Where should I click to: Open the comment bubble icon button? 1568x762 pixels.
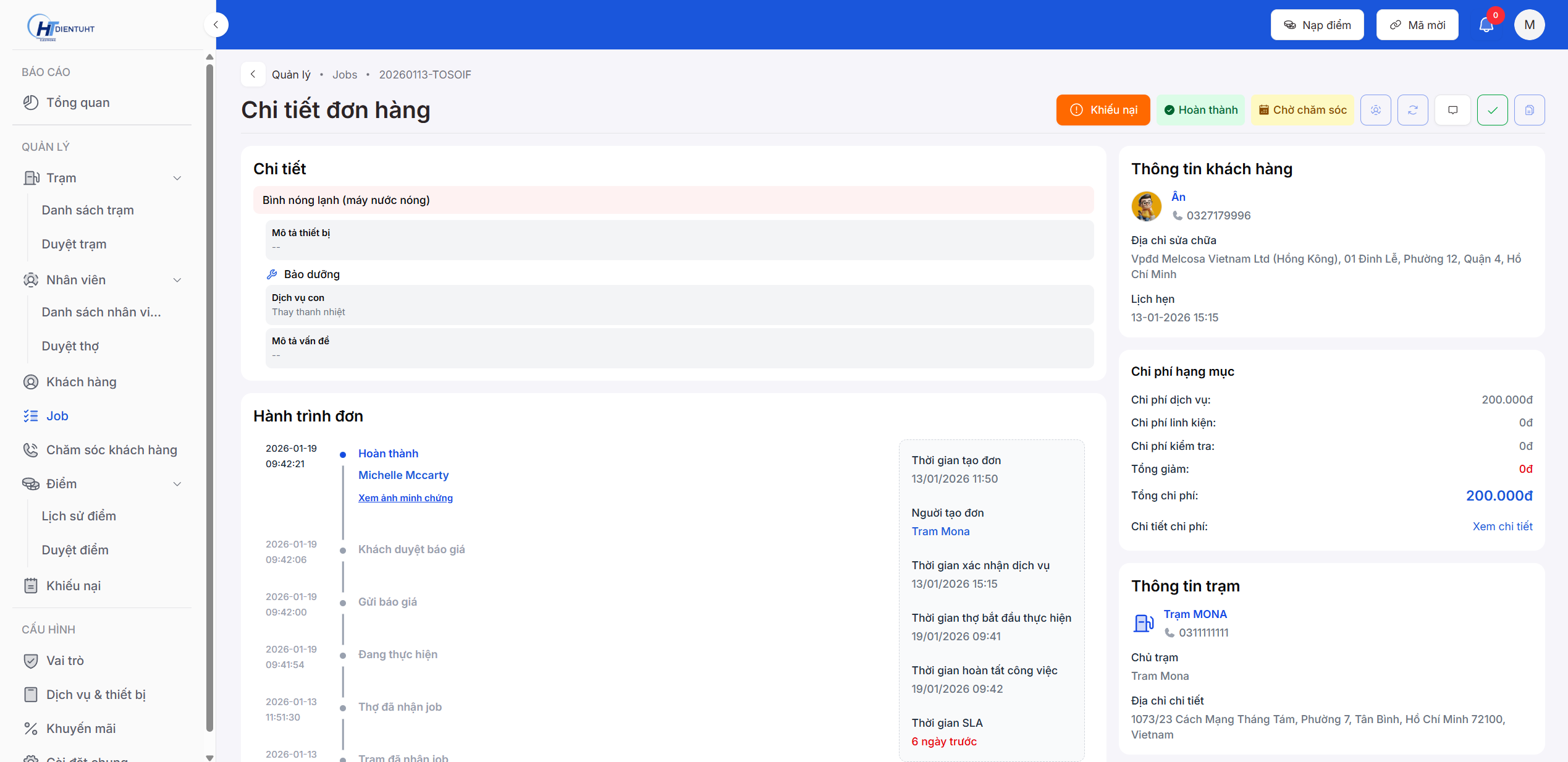1452,110
